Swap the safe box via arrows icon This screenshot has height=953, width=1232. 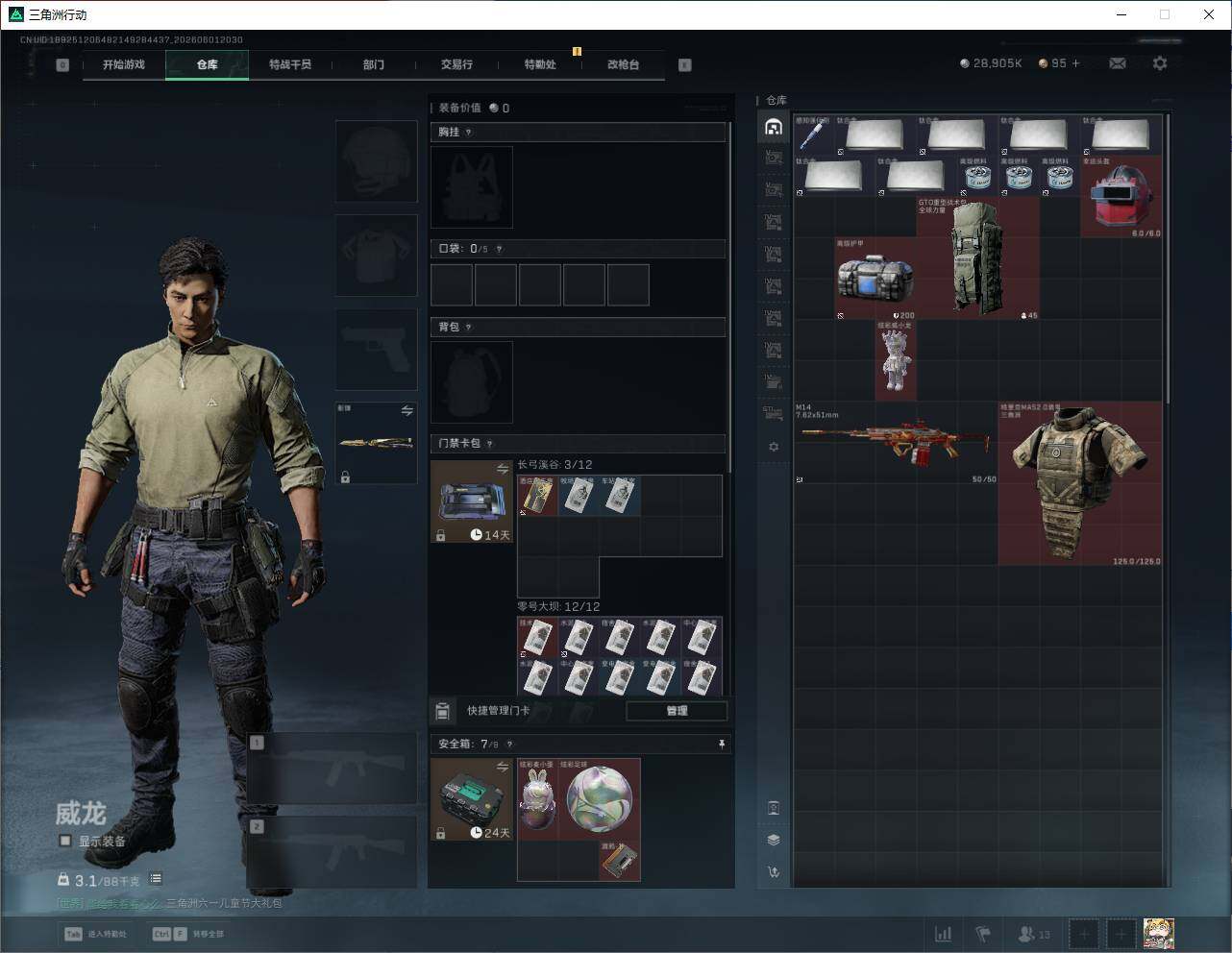pos(503,767)
